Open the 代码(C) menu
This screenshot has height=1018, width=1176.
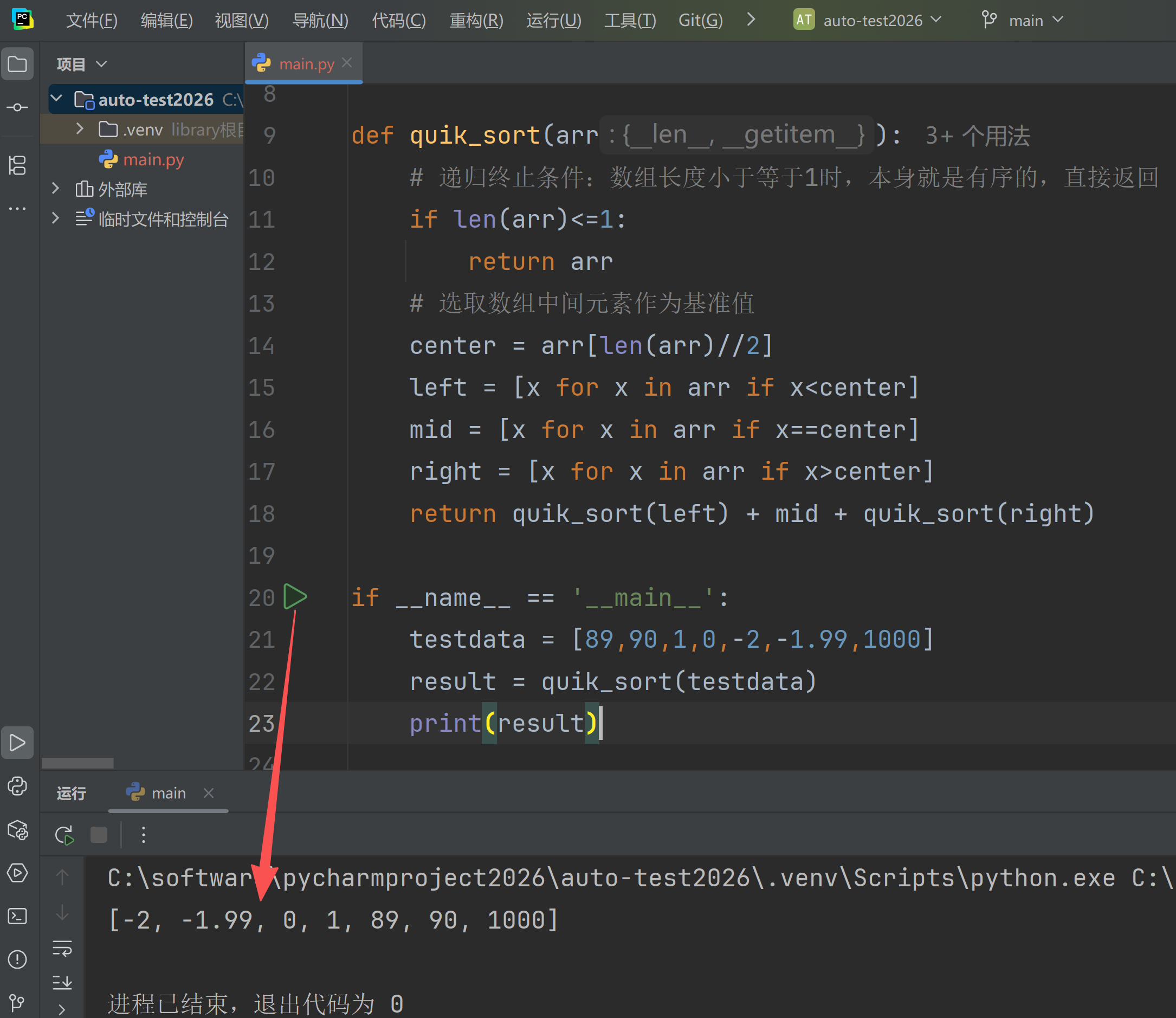click(399, 21)
